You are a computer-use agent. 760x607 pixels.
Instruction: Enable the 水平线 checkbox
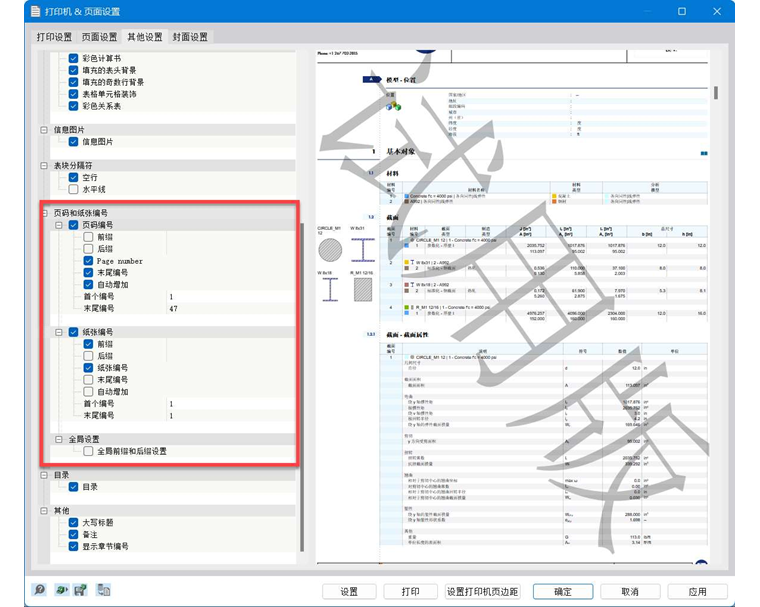coord(73,189)
